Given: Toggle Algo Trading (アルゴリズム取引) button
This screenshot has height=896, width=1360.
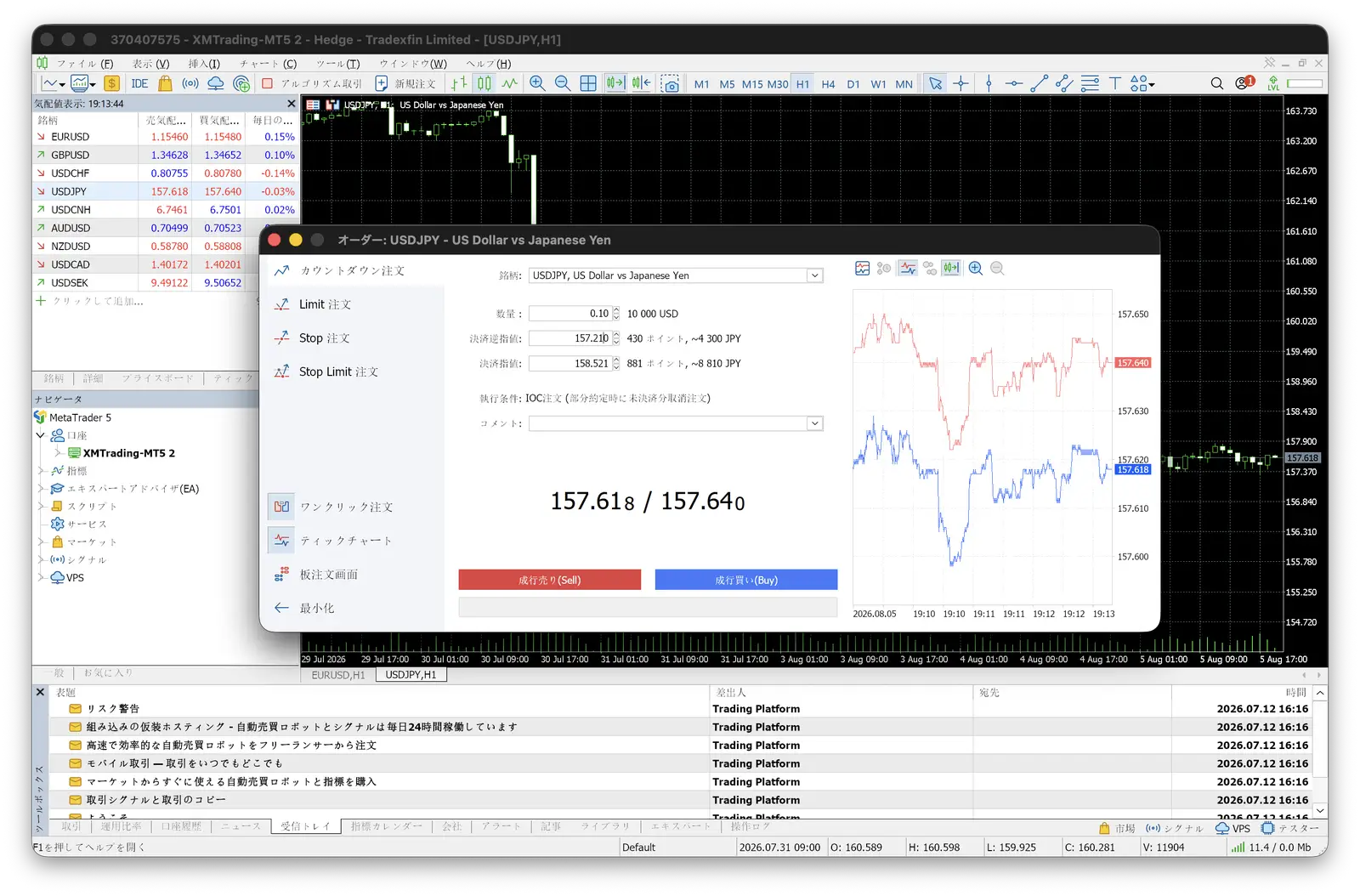Looking at the screenshot, I should point(312,83).
